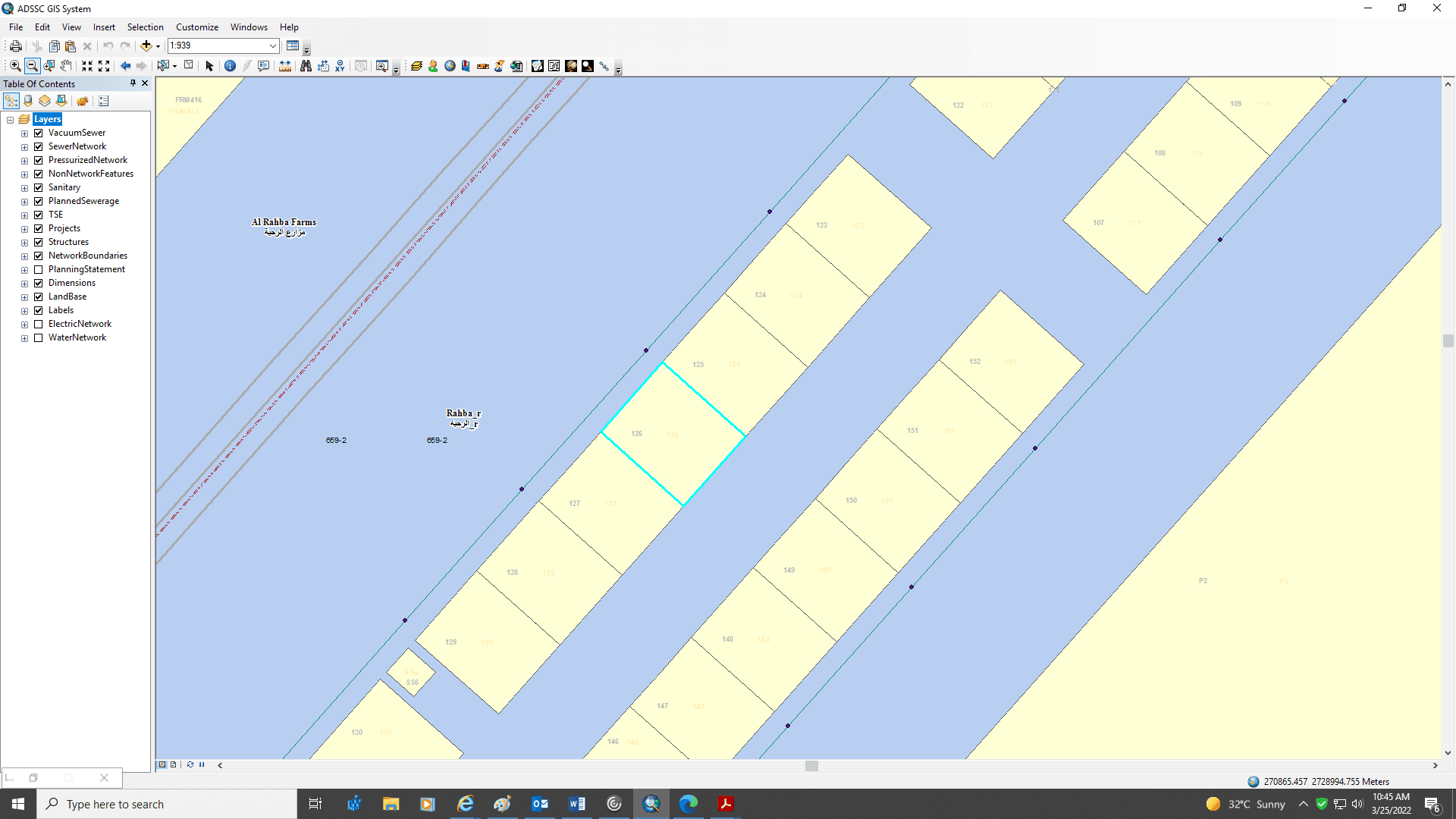The width and height of the screenshot is (1456, 819).
Task: Collapse the Layers root node
Action: [11, 120]
